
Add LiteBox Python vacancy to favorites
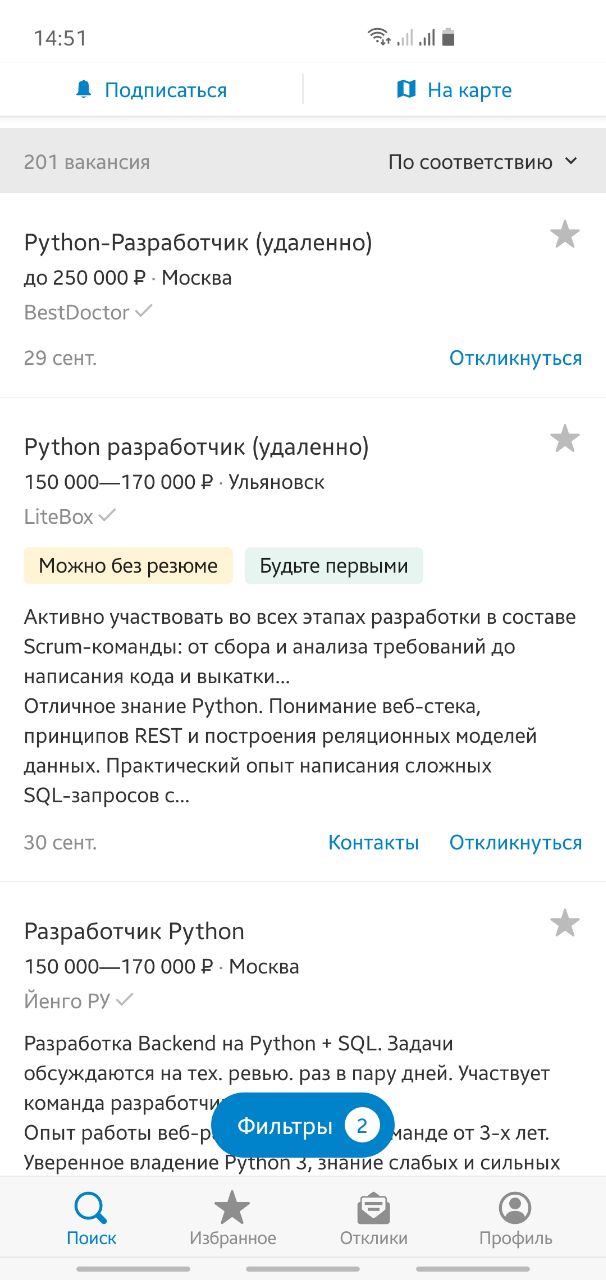tap(565, 439)
